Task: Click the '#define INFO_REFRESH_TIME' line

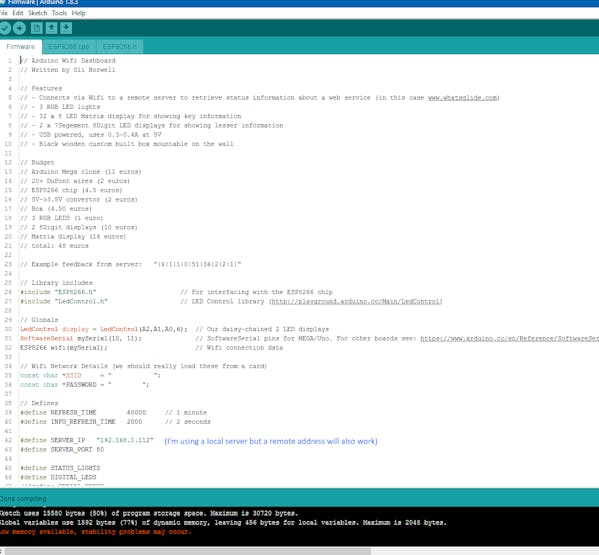Action: [115, 422]
